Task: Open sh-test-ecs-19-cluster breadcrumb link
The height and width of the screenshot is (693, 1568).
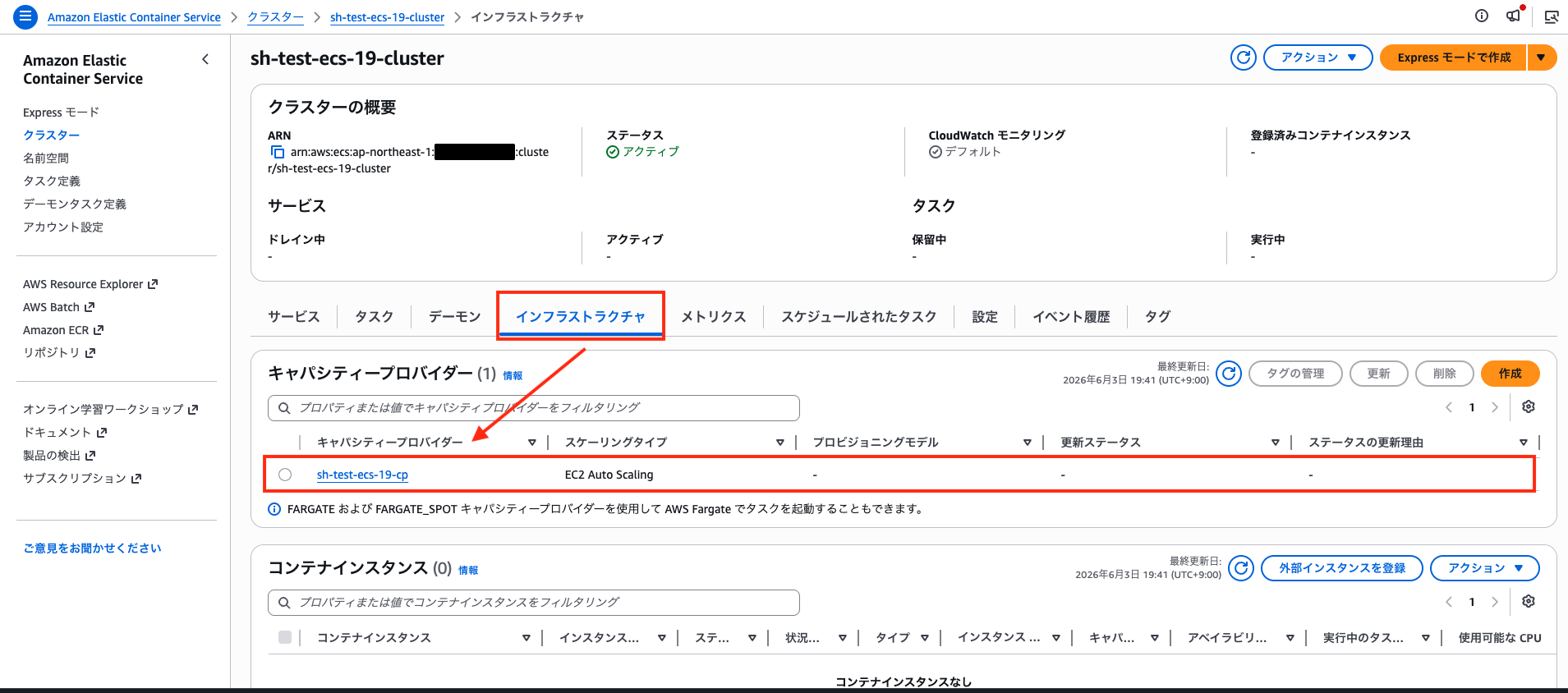Action: click(387, 17)
